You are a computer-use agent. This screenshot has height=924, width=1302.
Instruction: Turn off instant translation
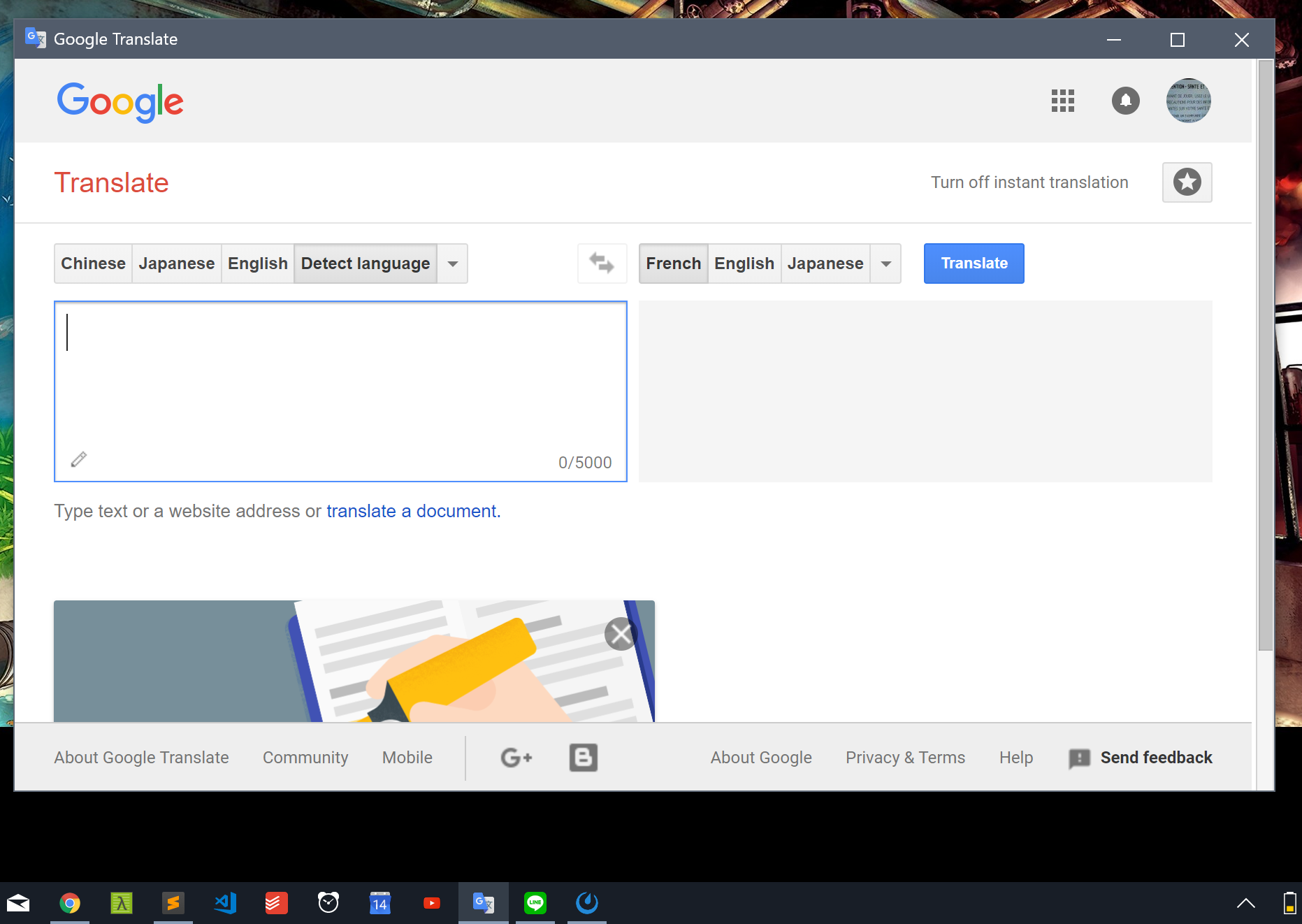click(x=1029, y=182)
